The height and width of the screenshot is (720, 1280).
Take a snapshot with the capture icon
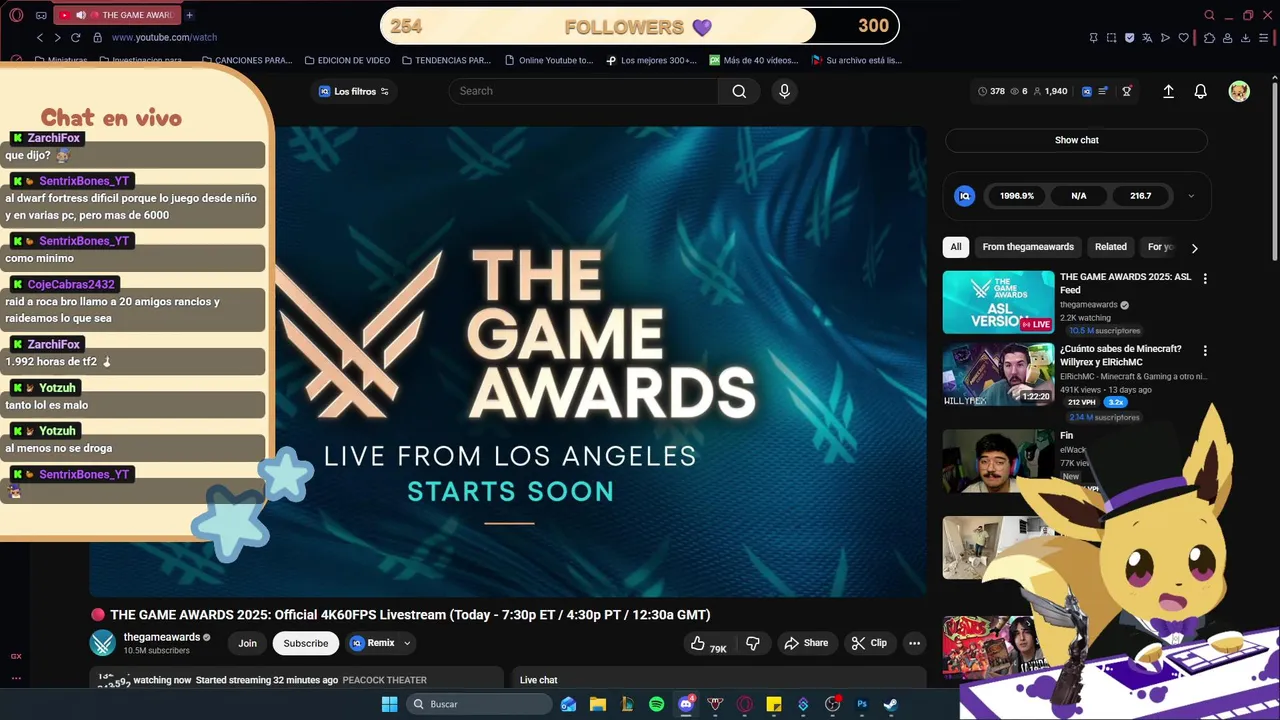[x=1111, y=38]
